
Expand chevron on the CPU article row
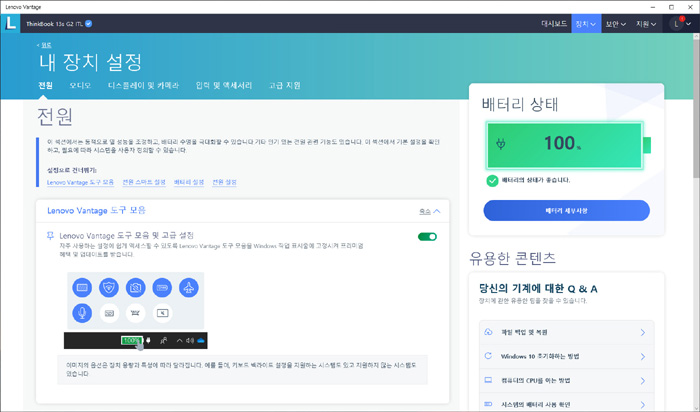[643, 380]
